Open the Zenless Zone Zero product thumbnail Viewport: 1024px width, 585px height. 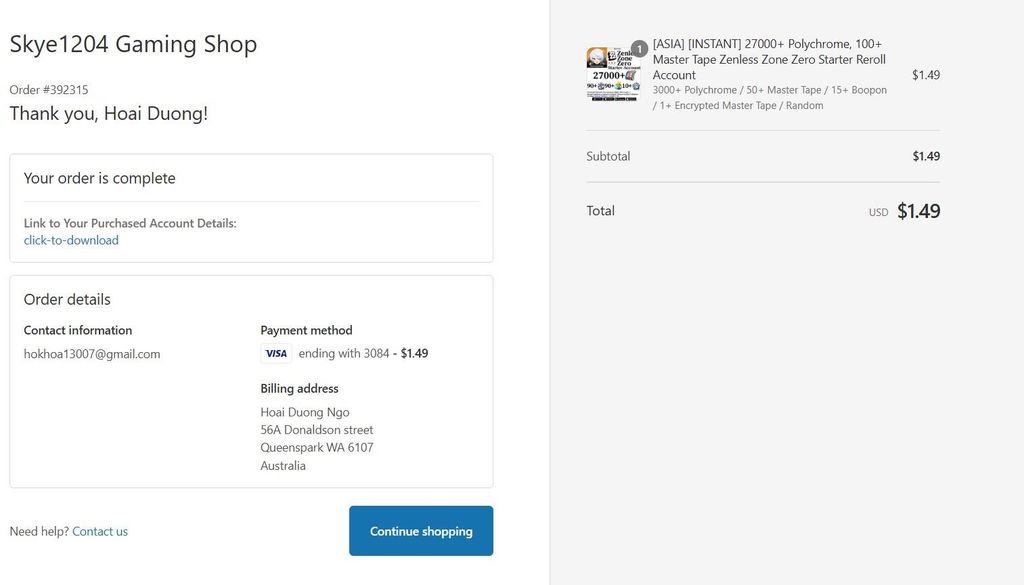click(x=612, y=74)
